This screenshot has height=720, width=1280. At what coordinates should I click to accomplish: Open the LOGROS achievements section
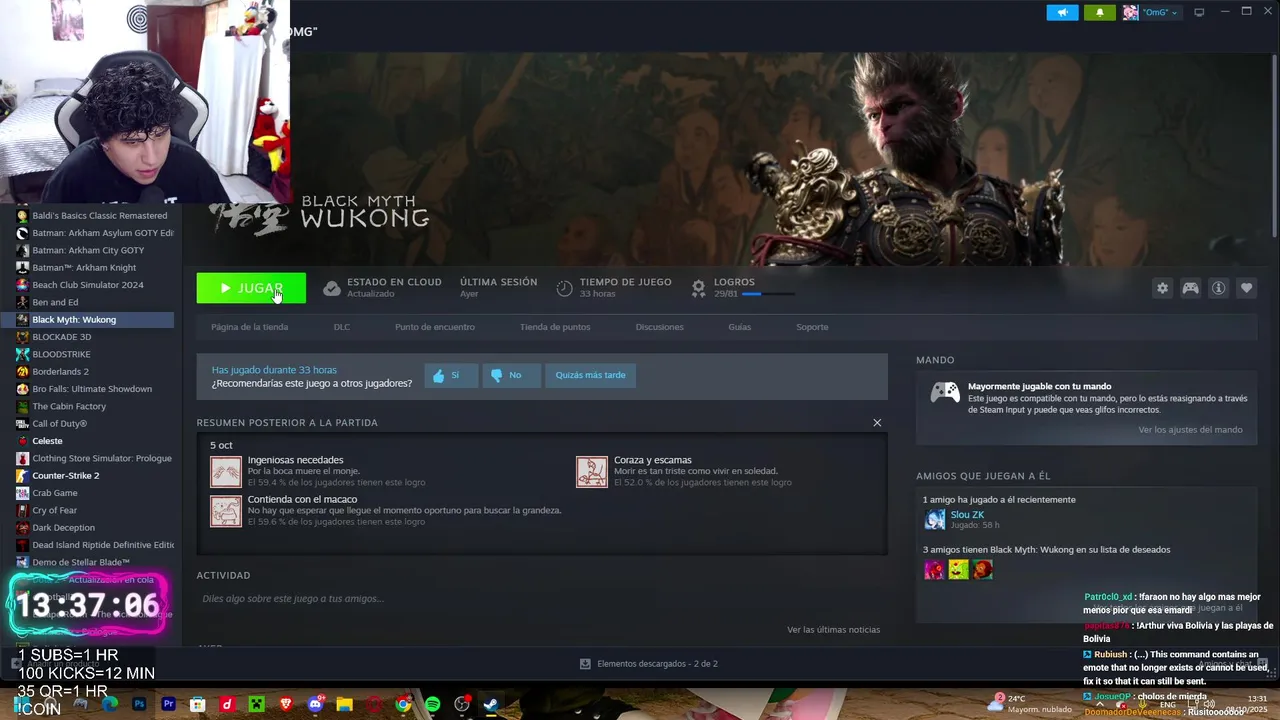734,282
